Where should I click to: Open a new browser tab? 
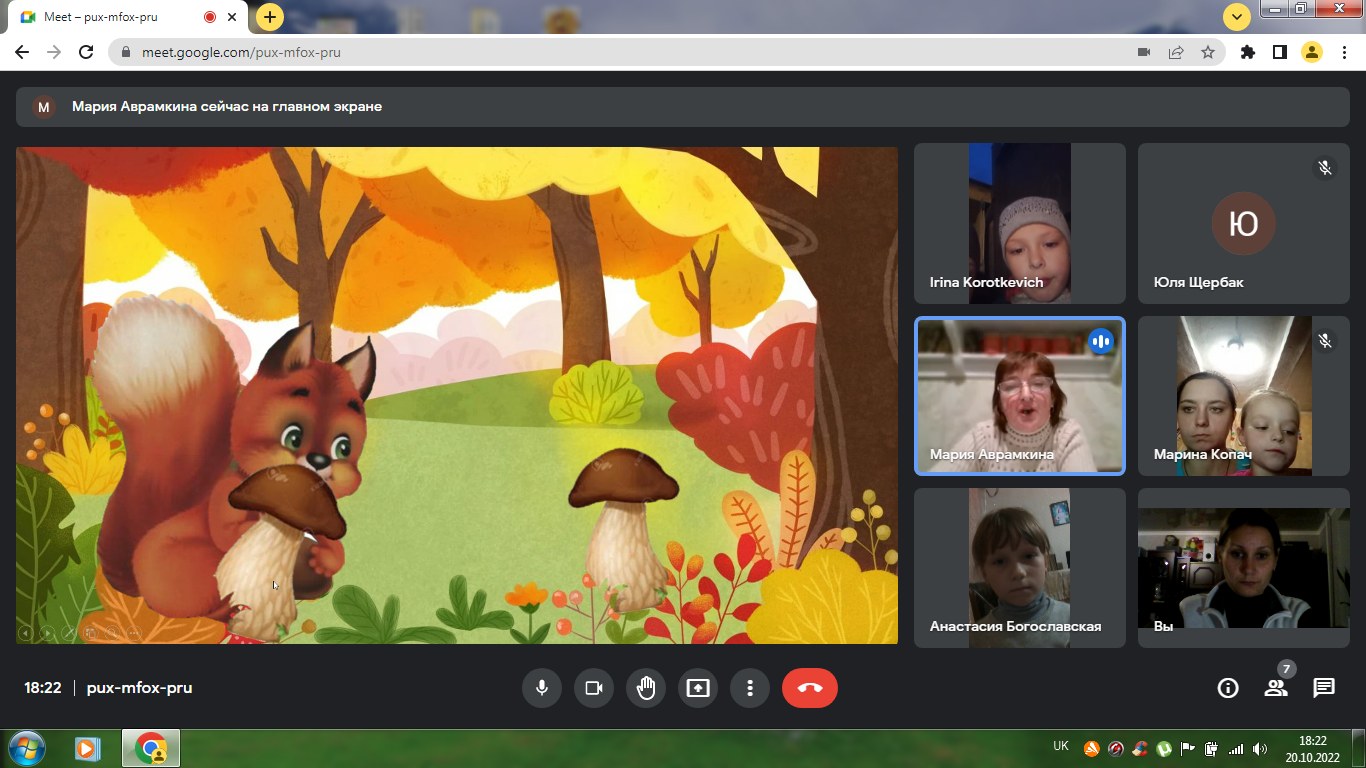click(269, 17)
